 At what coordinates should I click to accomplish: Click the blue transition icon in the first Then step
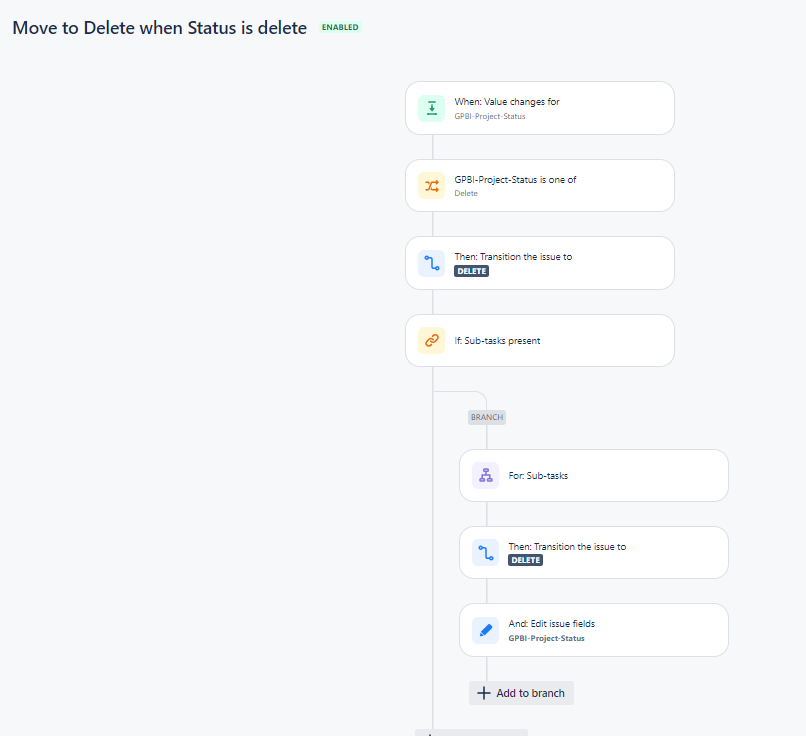(432, 263)
